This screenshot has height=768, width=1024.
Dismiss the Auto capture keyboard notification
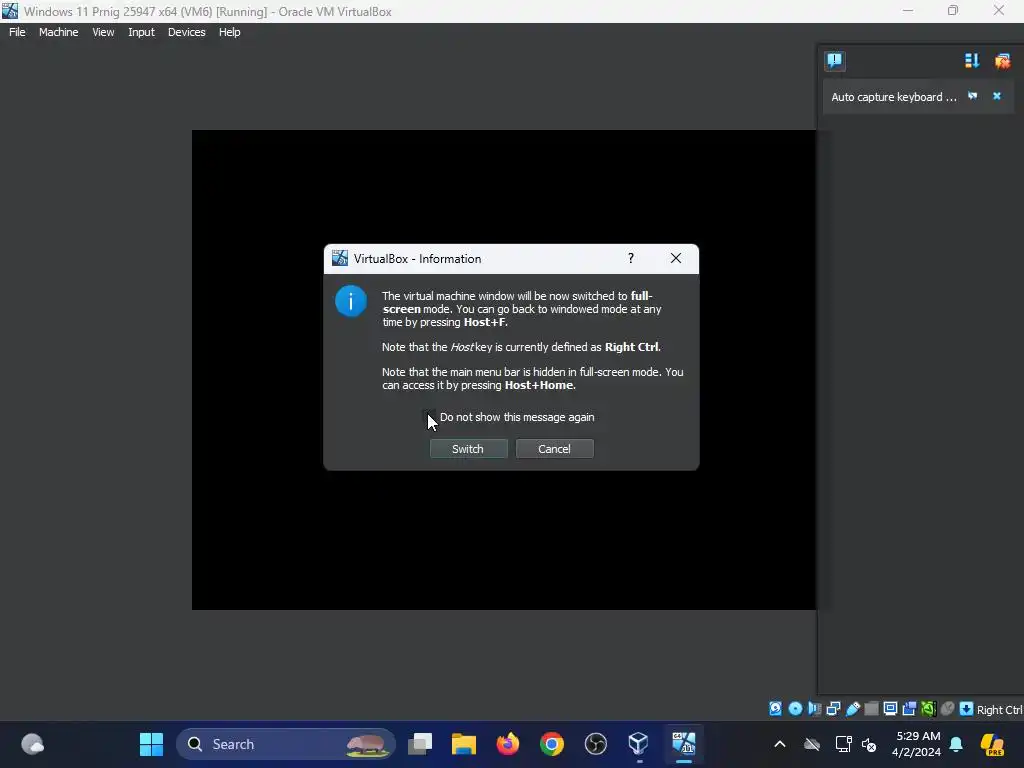coord(997,96)
